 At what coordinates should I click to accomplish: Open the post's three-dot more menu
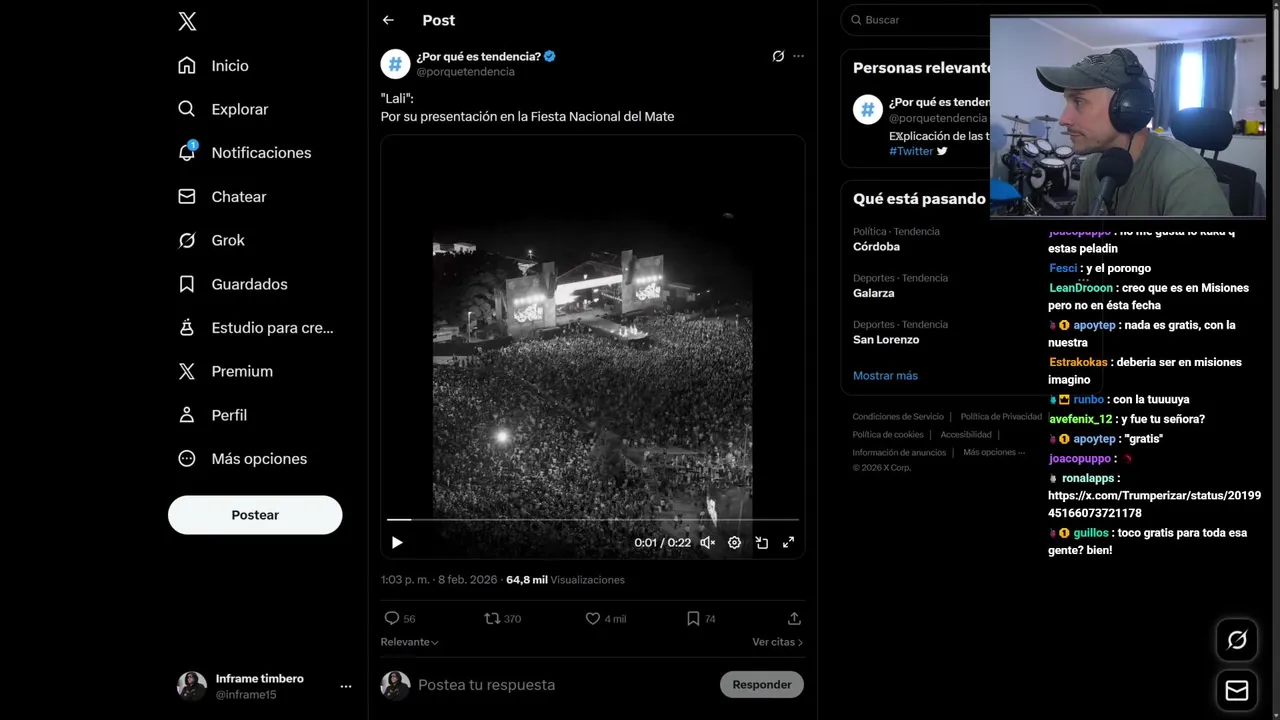798,56
